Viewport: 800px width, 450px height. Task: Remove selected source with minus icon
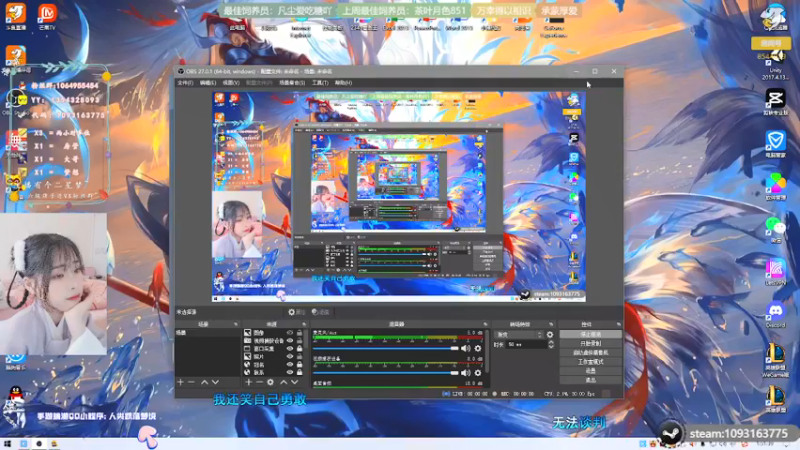point(259,382)
